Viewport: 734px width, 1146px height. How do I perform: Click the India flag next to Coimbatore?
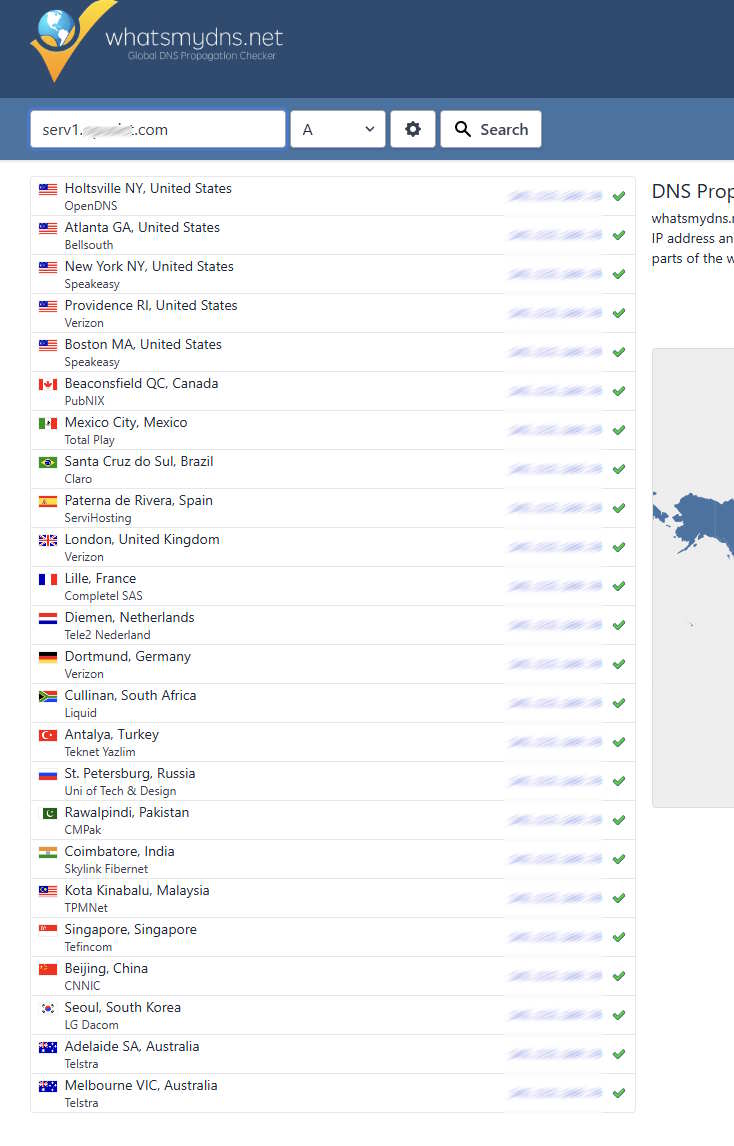point(48,852)
